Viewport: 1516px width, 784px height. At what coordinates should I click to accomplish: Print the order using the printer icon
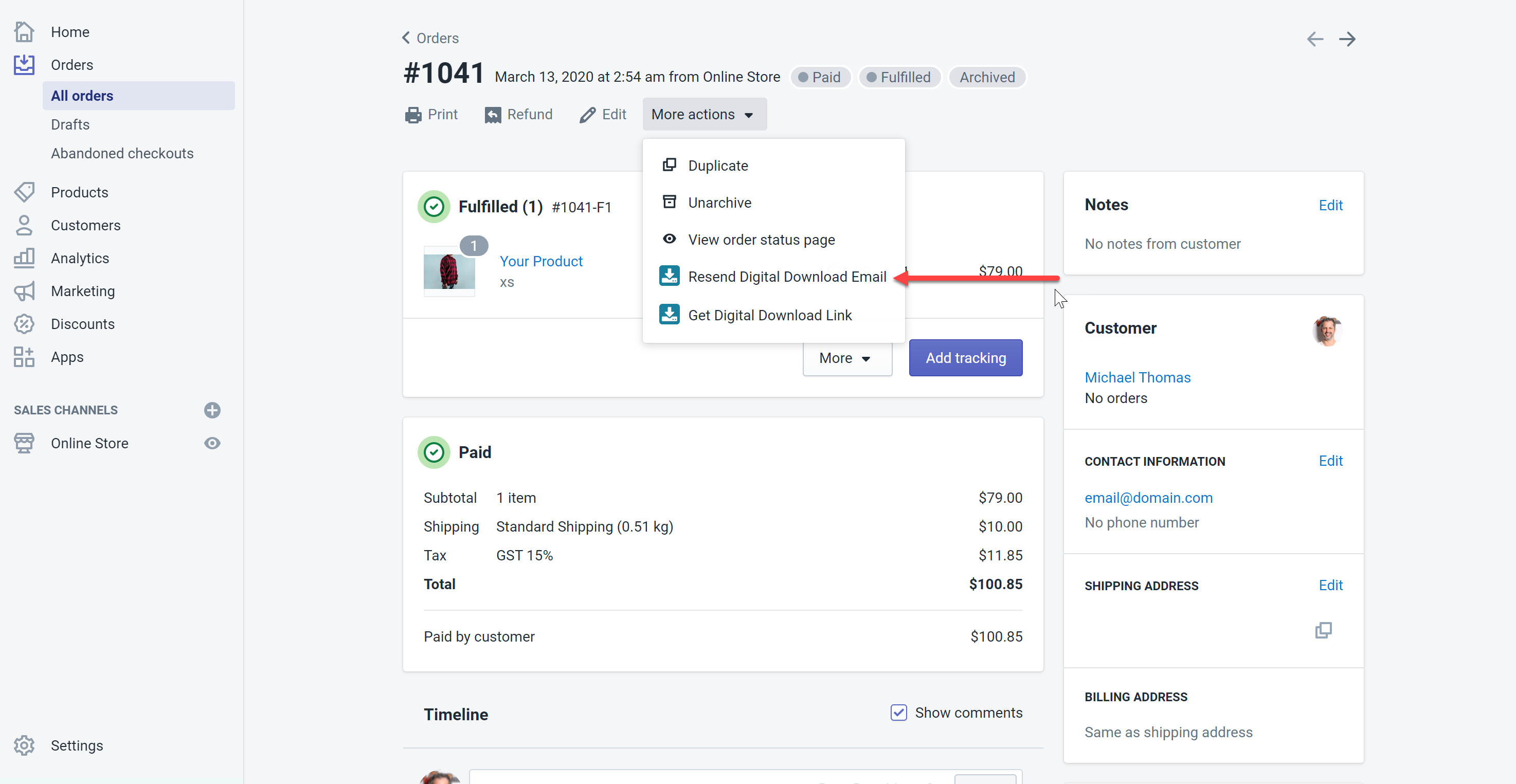point(414,114)
